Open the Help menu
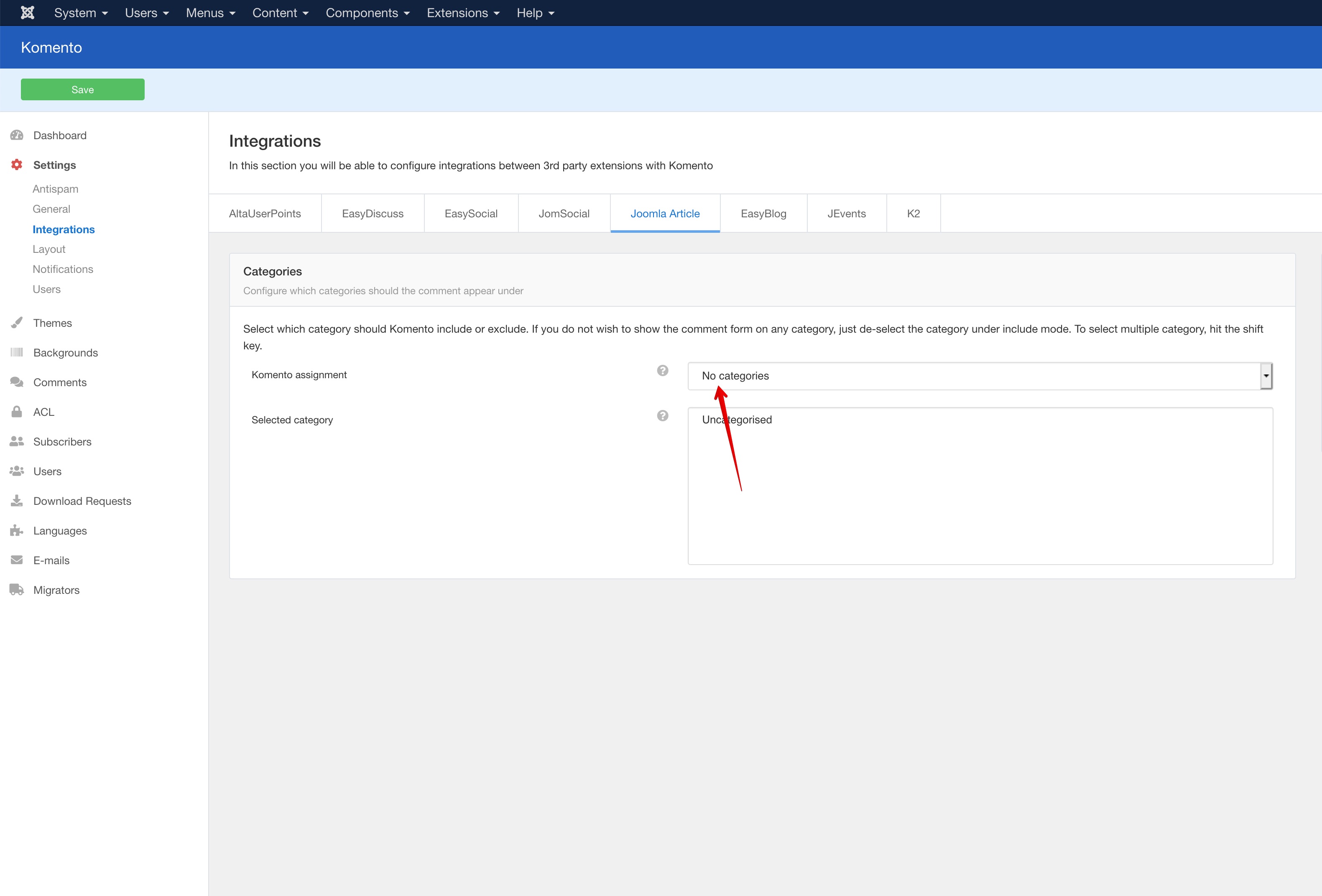The width and height of the screenshot is (1322, 896). 535,13
